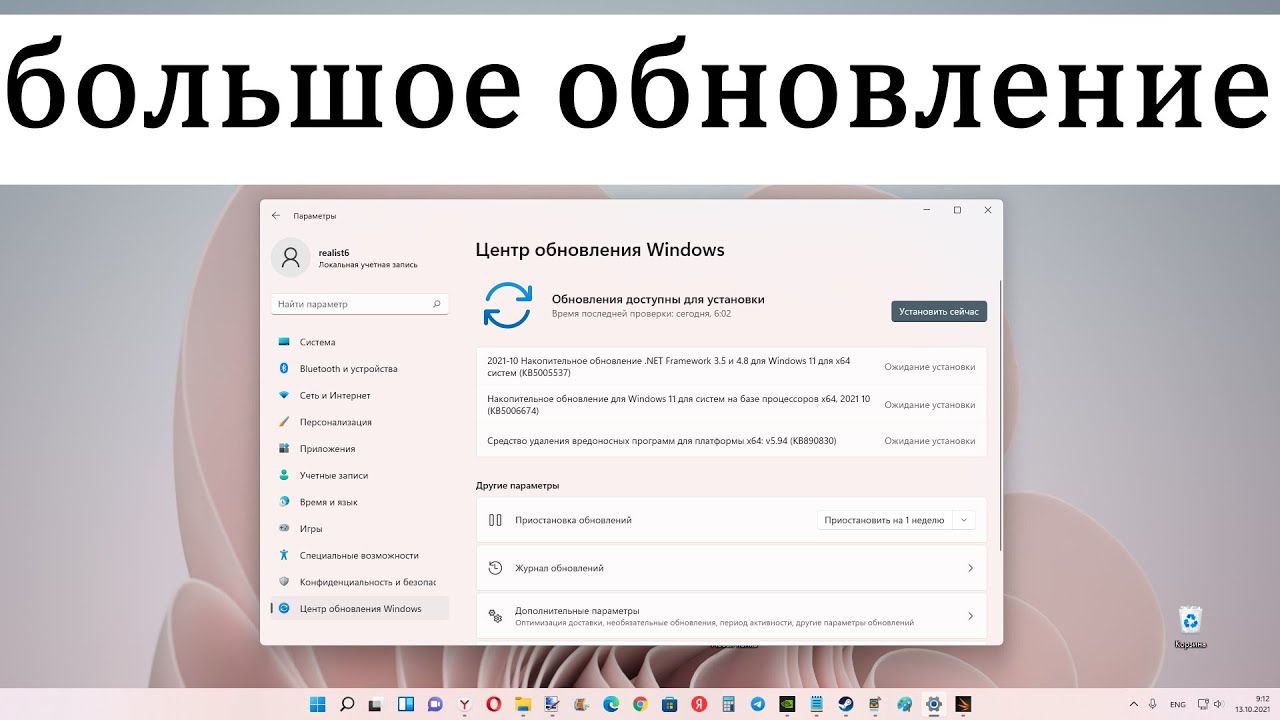Click the magnifier icon in the Settings search box
Image resolution: width=1280 pixels, height=720 pixels.
(x=437, y=304)
